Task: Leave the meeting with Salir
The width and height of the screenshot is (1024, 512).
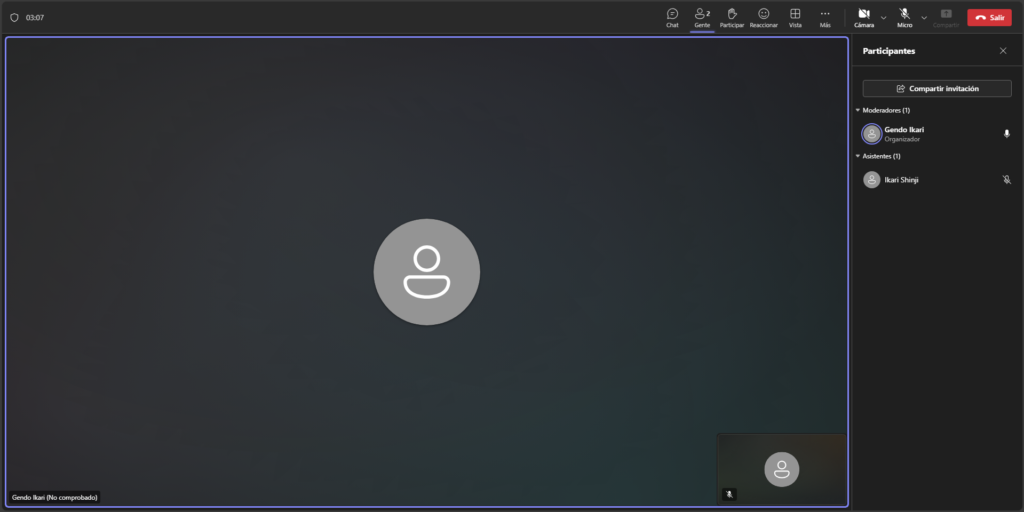Action: pos(989,18)
